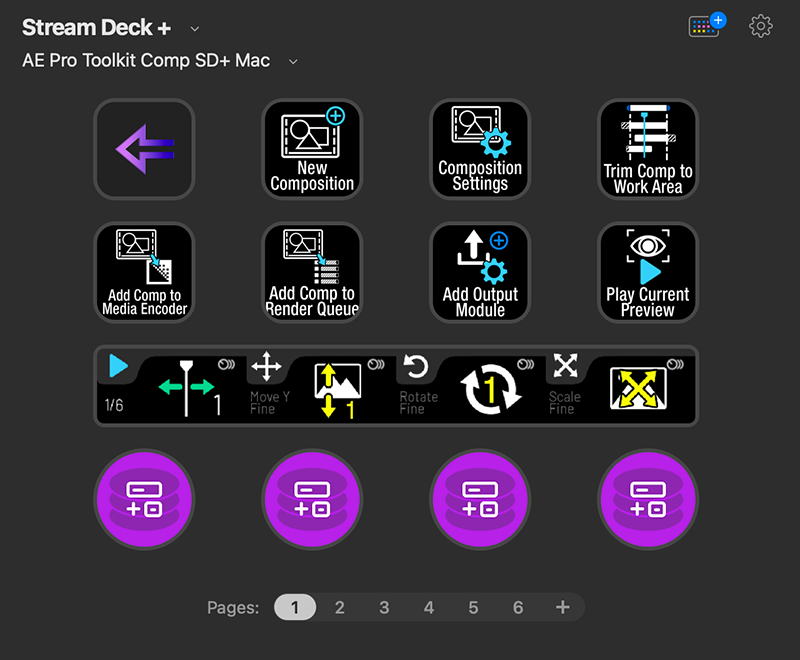Switch to page 1

295,607
